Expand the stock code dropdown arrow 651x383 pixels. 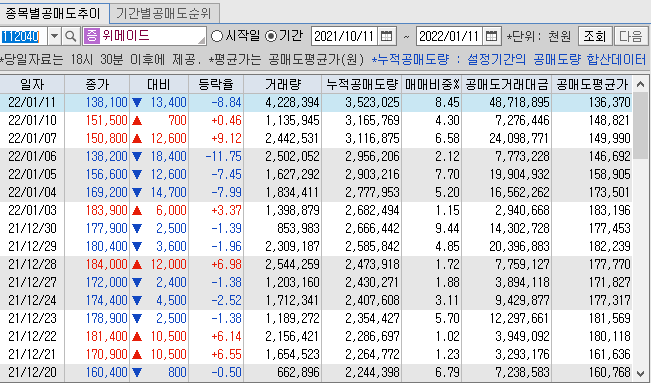coord(54,37)
